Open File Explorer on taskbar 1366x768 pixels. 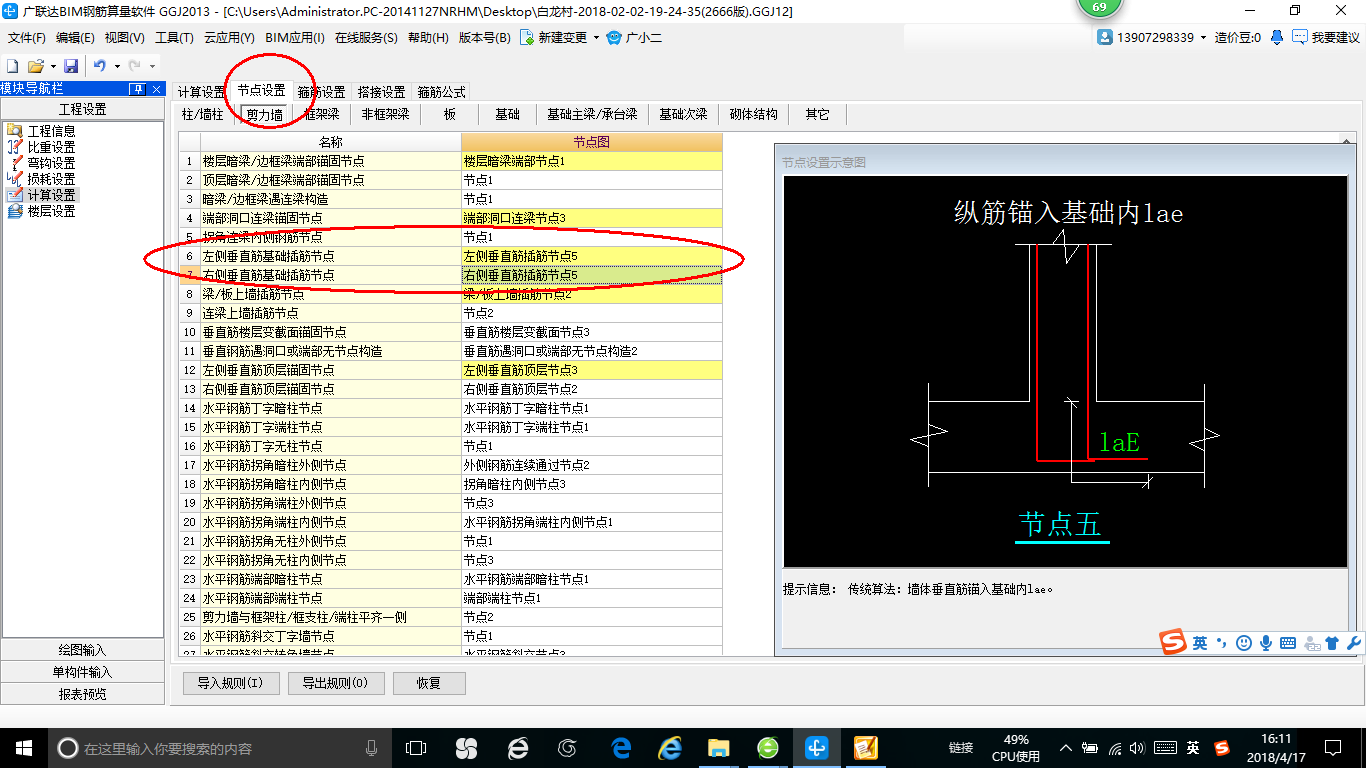[x=718, y=747]
